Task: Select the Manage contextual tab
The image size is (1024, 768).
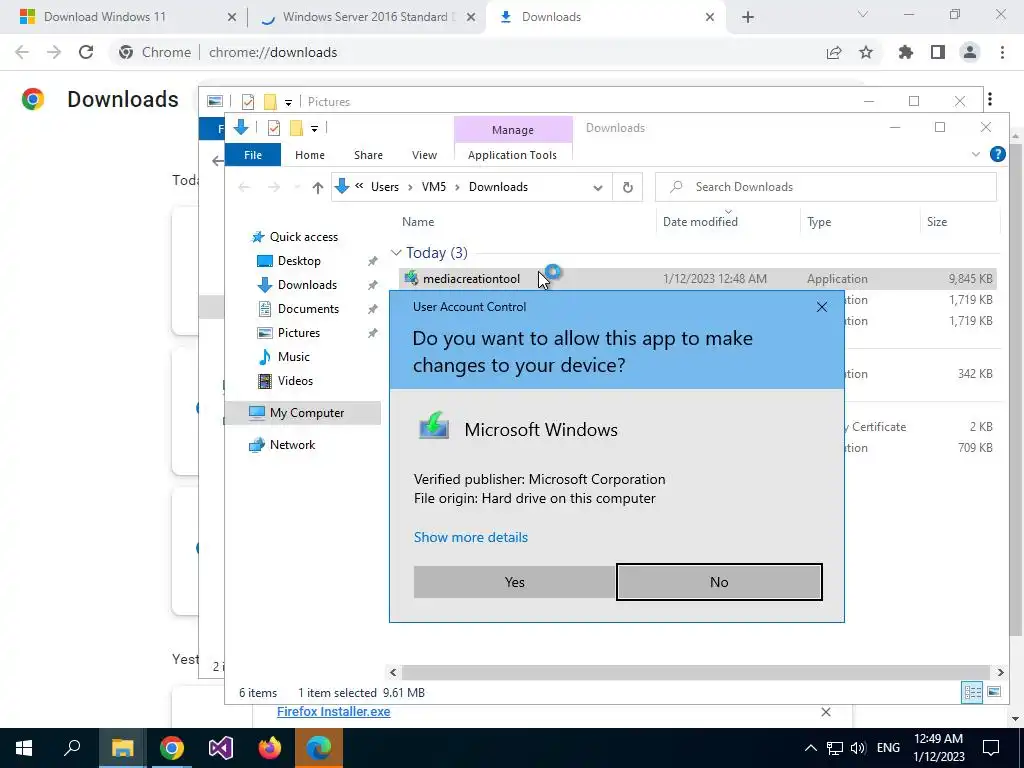Action: coord(513,130)
